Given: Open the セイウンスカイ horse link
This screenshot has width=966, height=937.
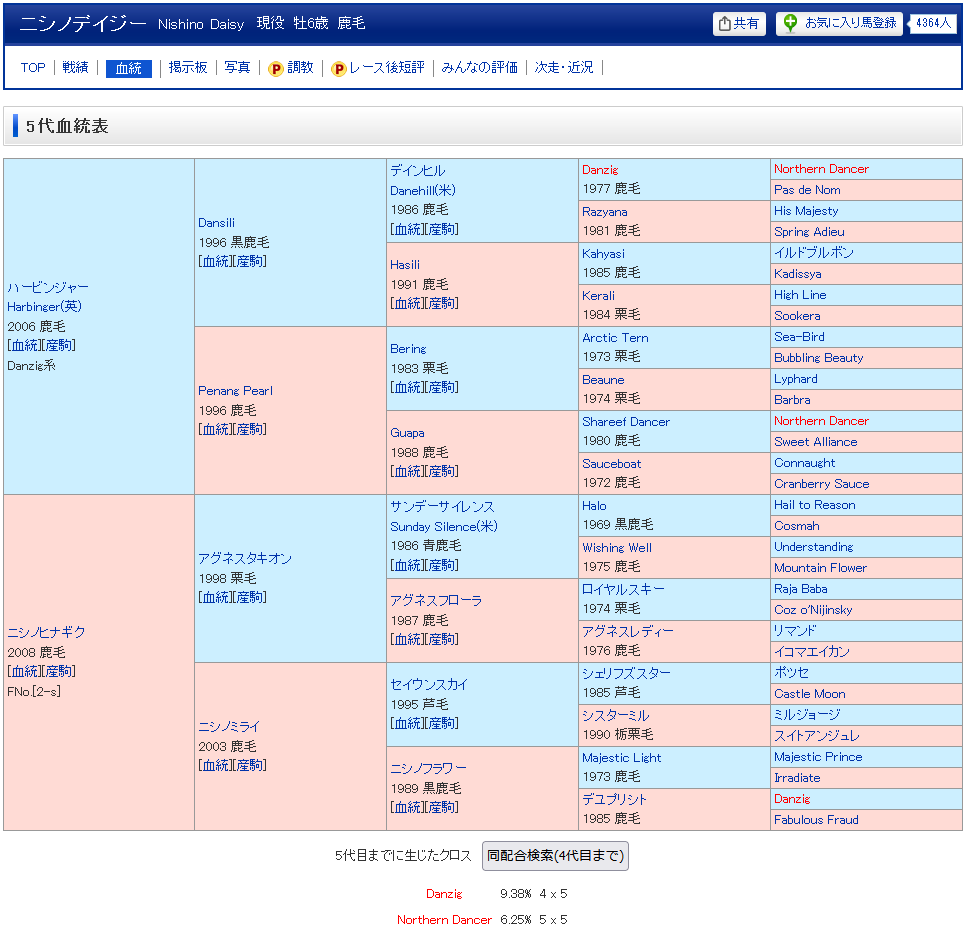Looking at the screenshot, I should 429,684.
